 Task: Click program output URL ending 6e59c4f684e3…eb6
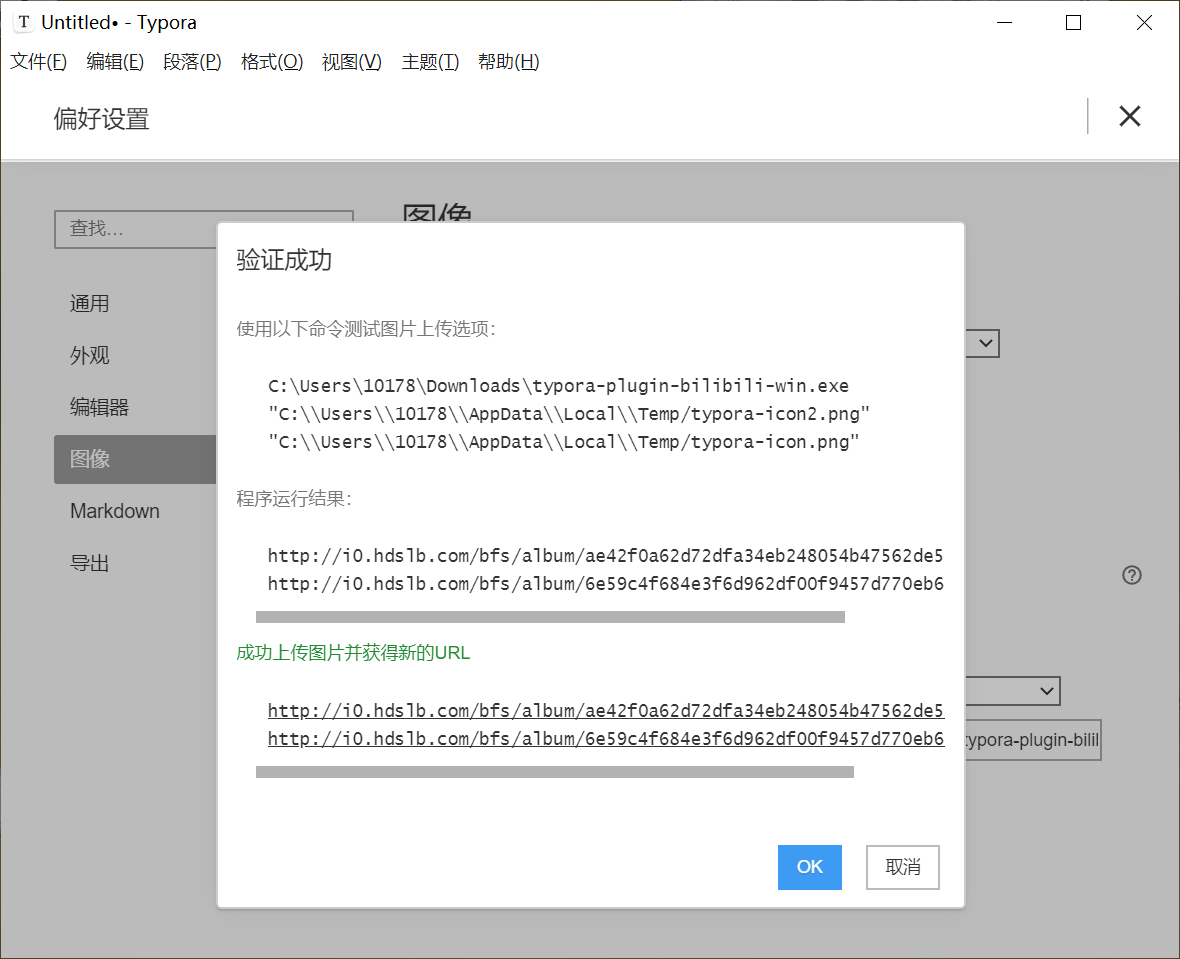click(606, 583)
